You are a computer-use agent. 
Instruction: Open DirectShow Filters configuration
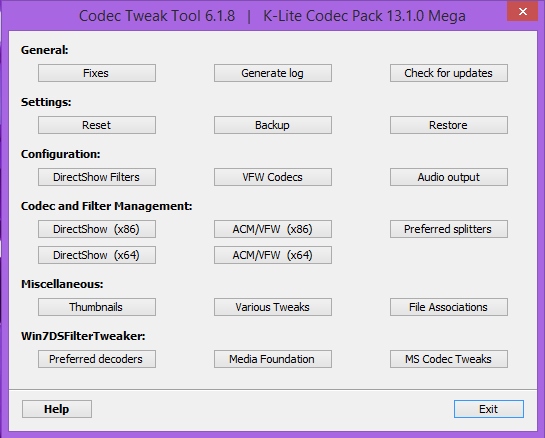tap(97, 177)
